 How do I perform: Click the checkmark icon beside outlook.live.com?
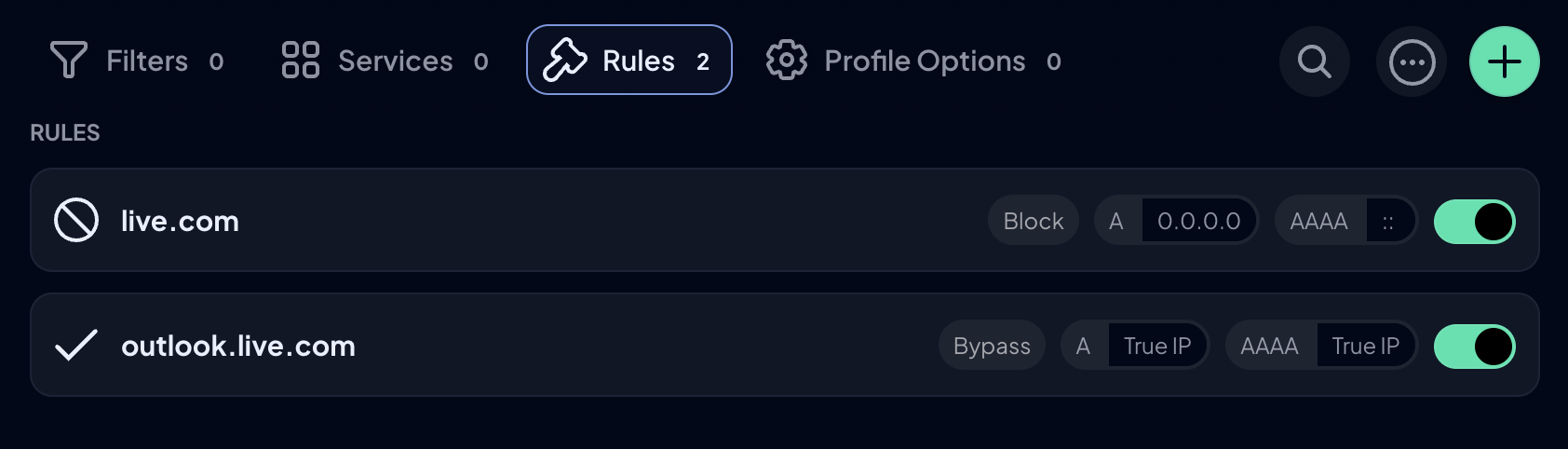(76, 346)
